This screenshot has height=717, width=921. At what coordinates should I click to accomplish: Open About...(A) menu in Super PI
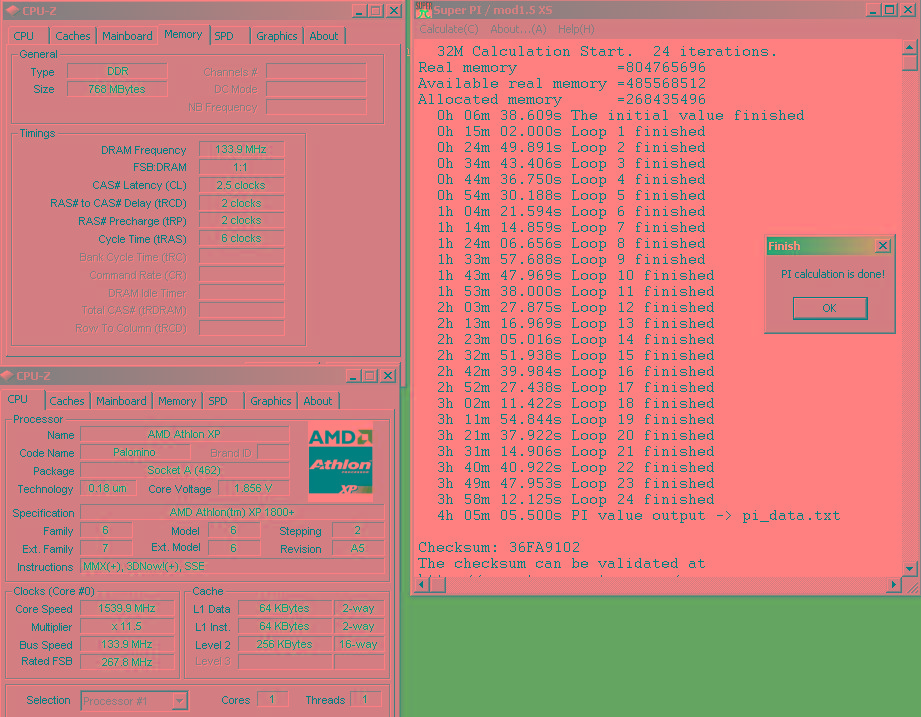[518, 29]
